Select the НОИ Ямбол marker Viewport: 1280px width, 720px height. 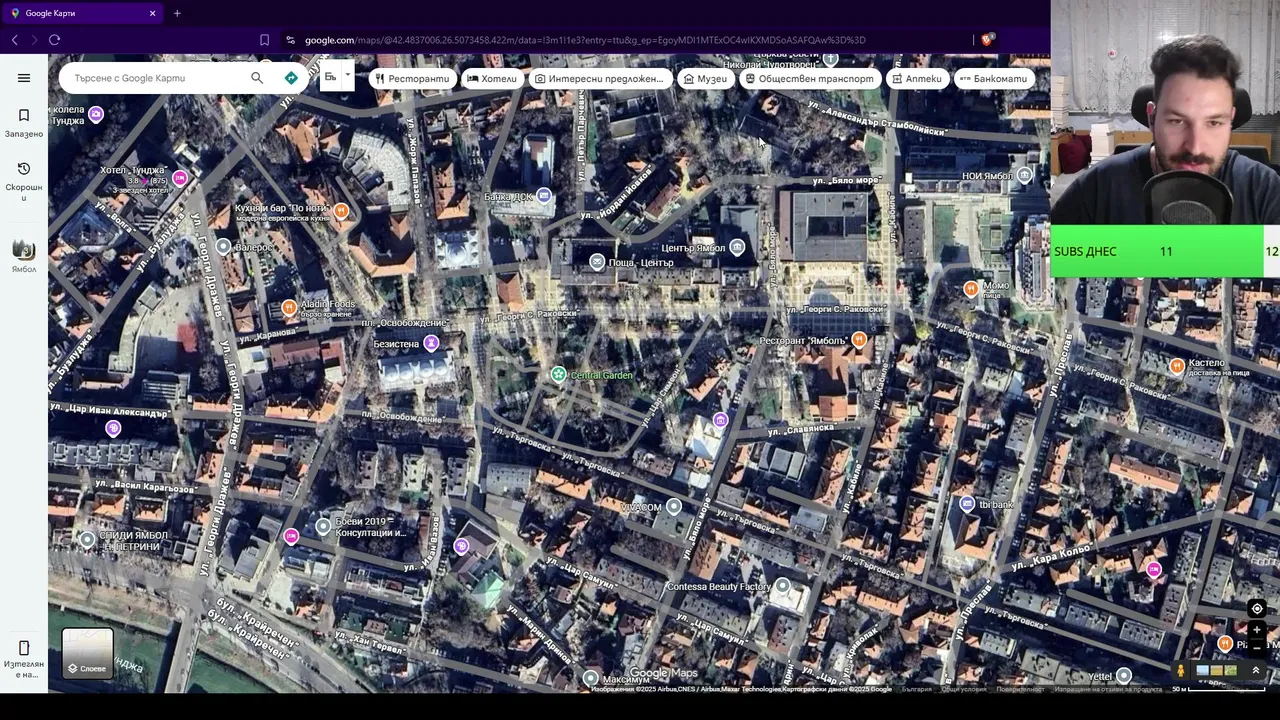[1025, 175]
